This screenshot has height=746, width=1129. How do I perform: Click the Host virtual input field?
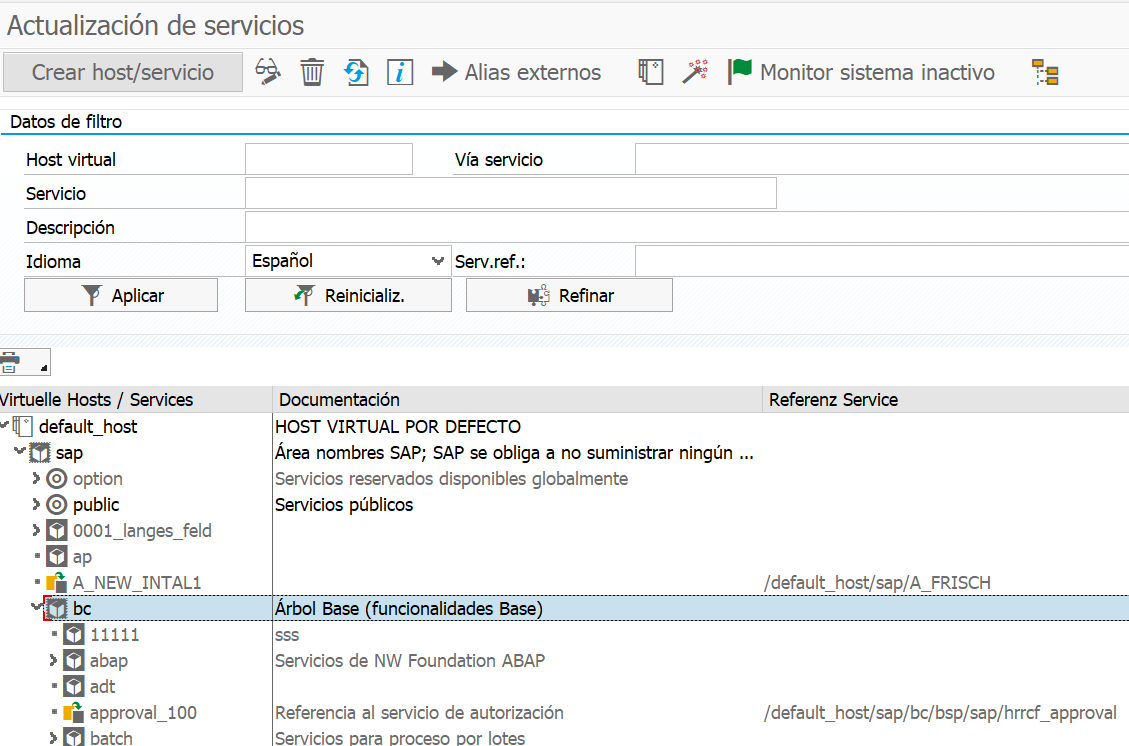(x=328, y=159)
